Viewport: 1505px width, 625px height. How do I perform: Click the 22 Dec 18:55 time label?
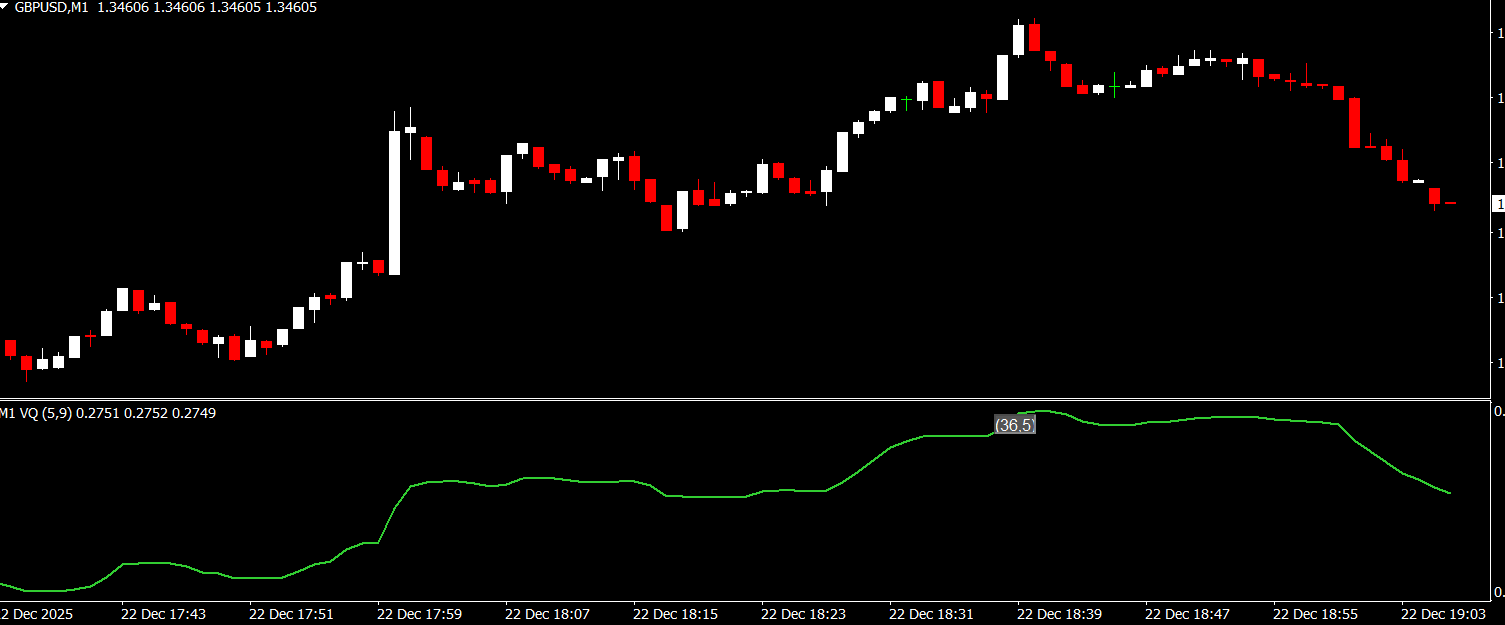coord(1315,613)
